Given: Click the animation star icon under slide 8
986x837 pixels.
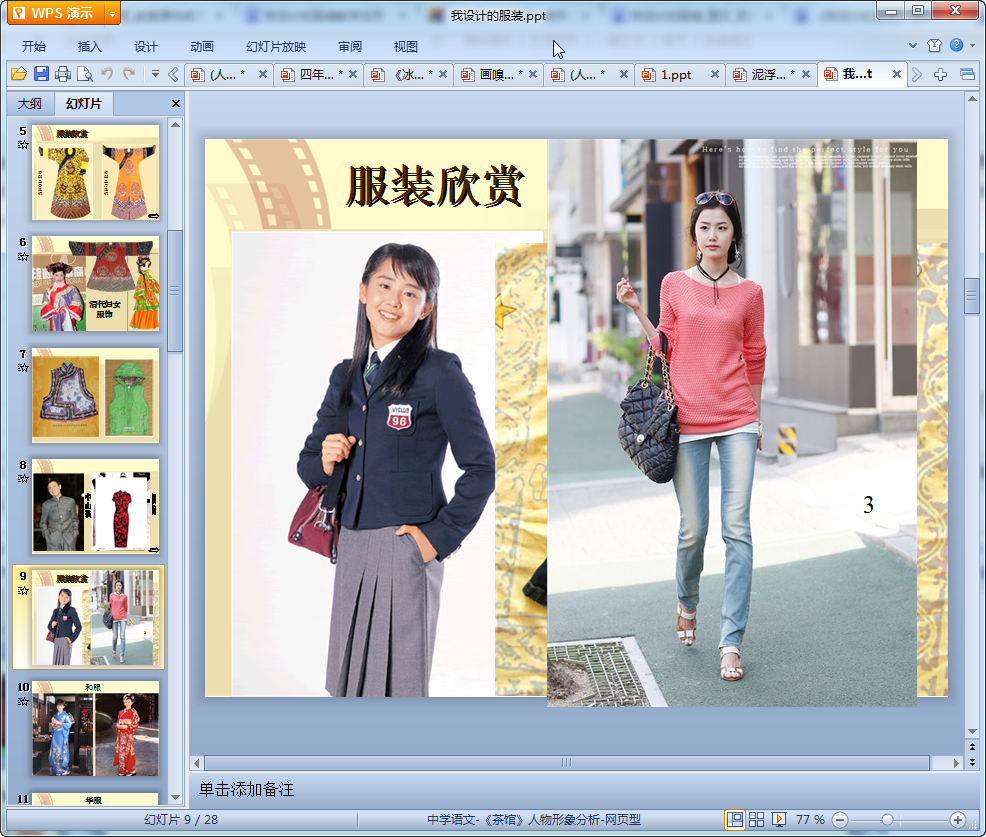Looking at the screenshot, I should (x=23, y=479).
